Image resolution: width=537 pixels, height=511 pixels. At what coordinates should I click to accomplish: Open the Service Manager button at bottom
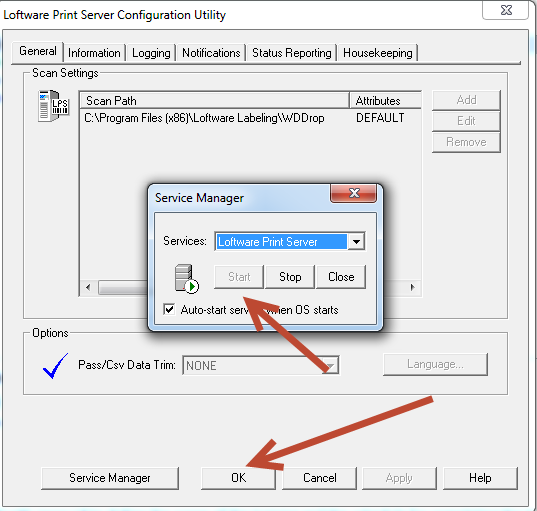pyautogui.click(x=110, y=478)
